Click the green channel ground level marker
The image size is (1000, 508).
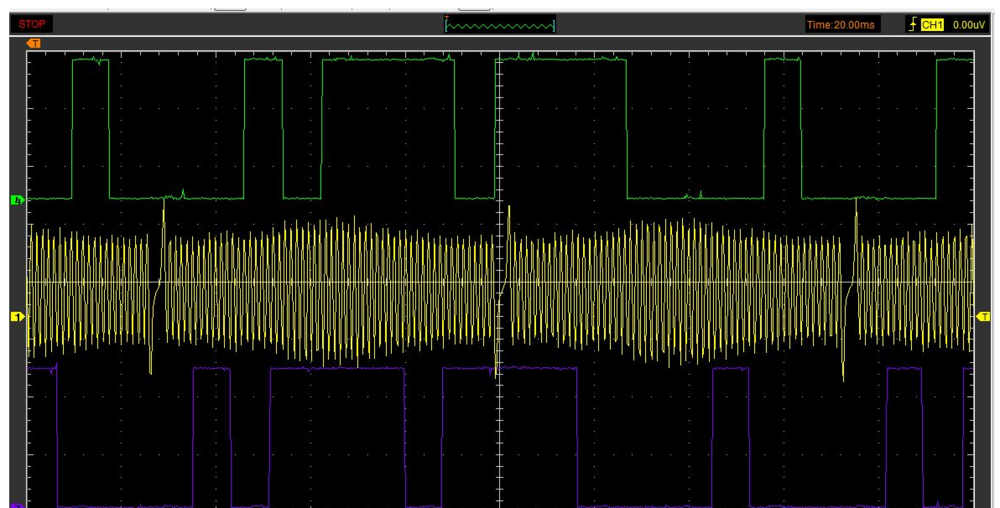(16, 200)
